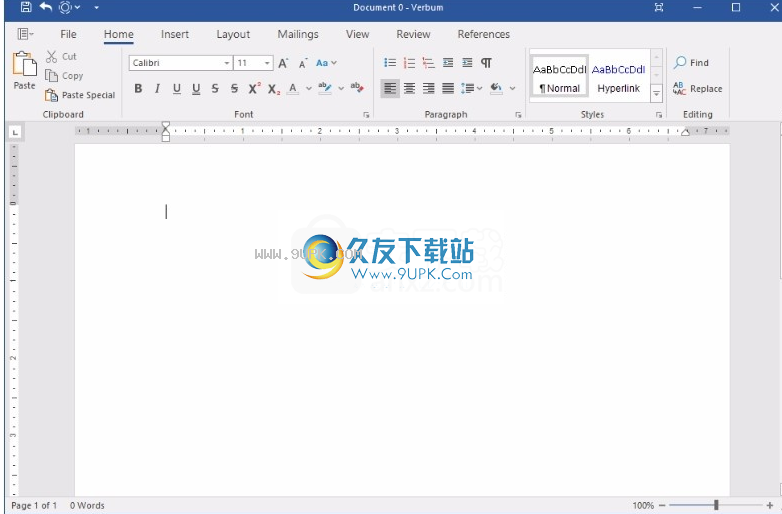Click the Paste clipboard icon
Screen dimensions: 782x514
(24, 64)
